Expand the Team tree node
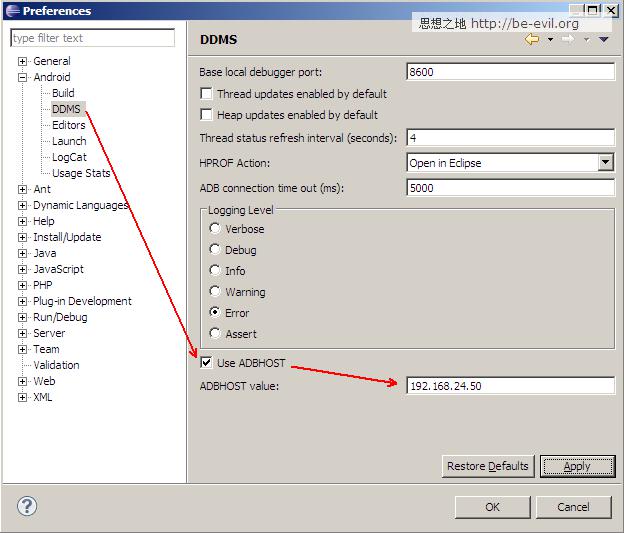624x533 pixels. 22,349
